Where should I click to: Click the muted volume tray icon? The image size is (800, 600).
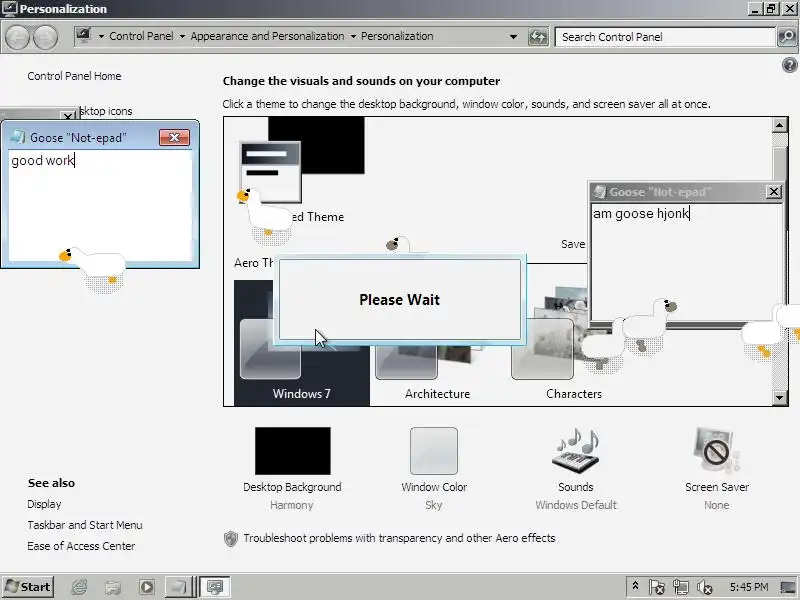pyautogui.click(x=704, y=587)
